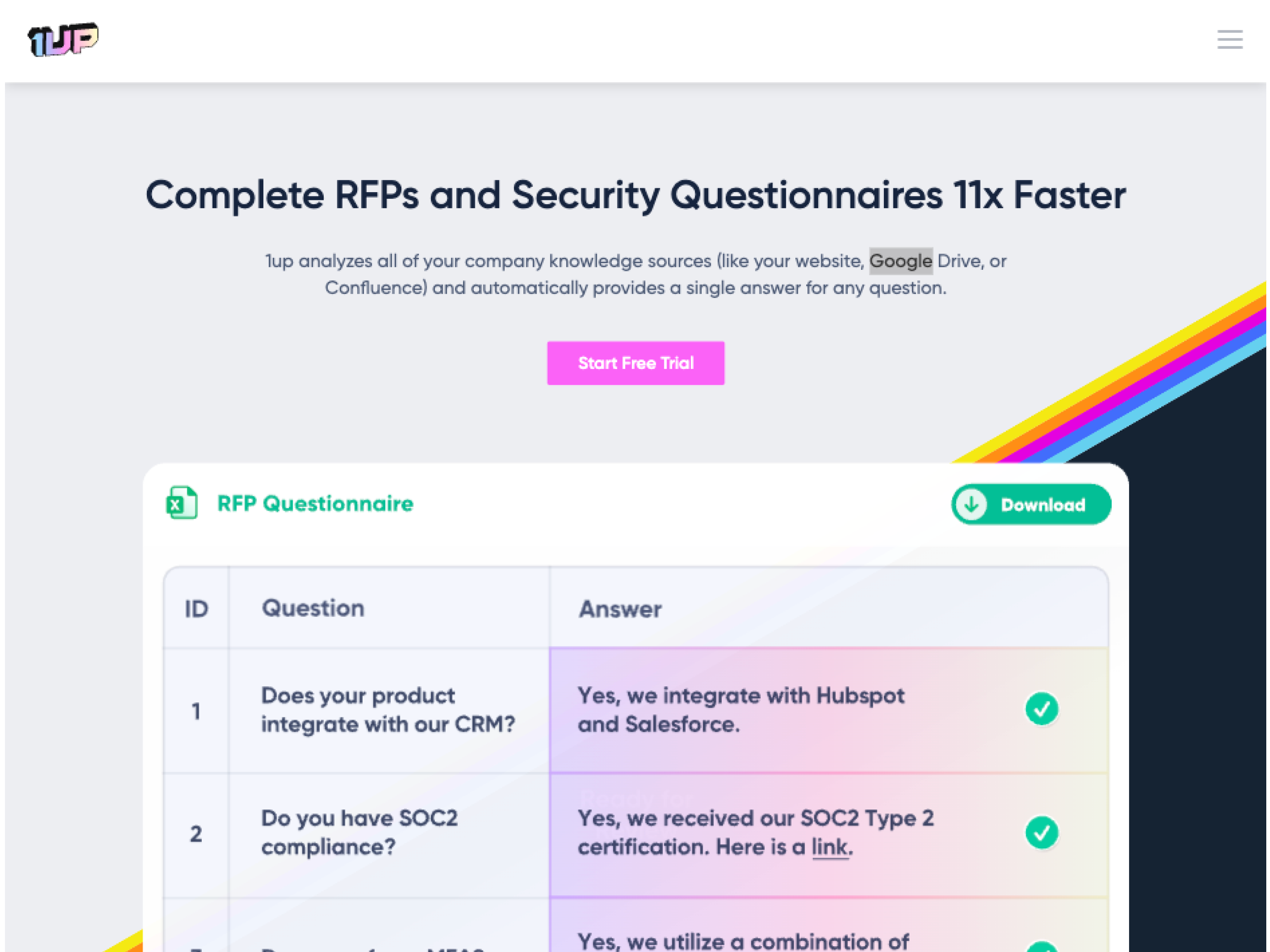Click the main headline about RFPs
Screen dimensions: 1270x952
point(635,196)
